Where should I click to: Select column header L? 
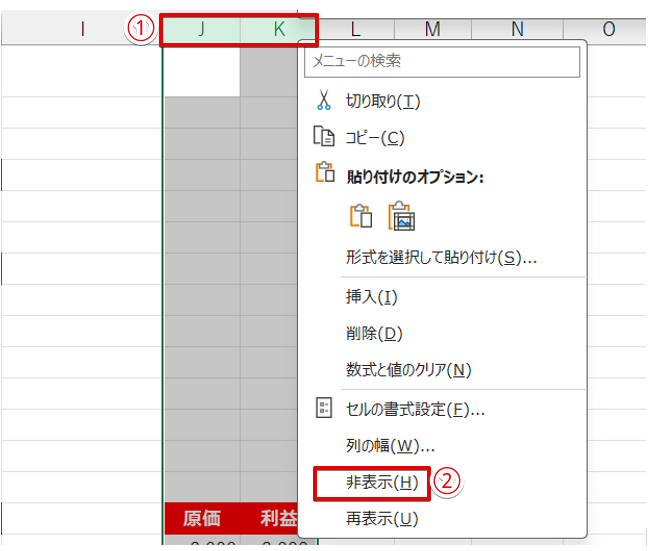(355, 29)
